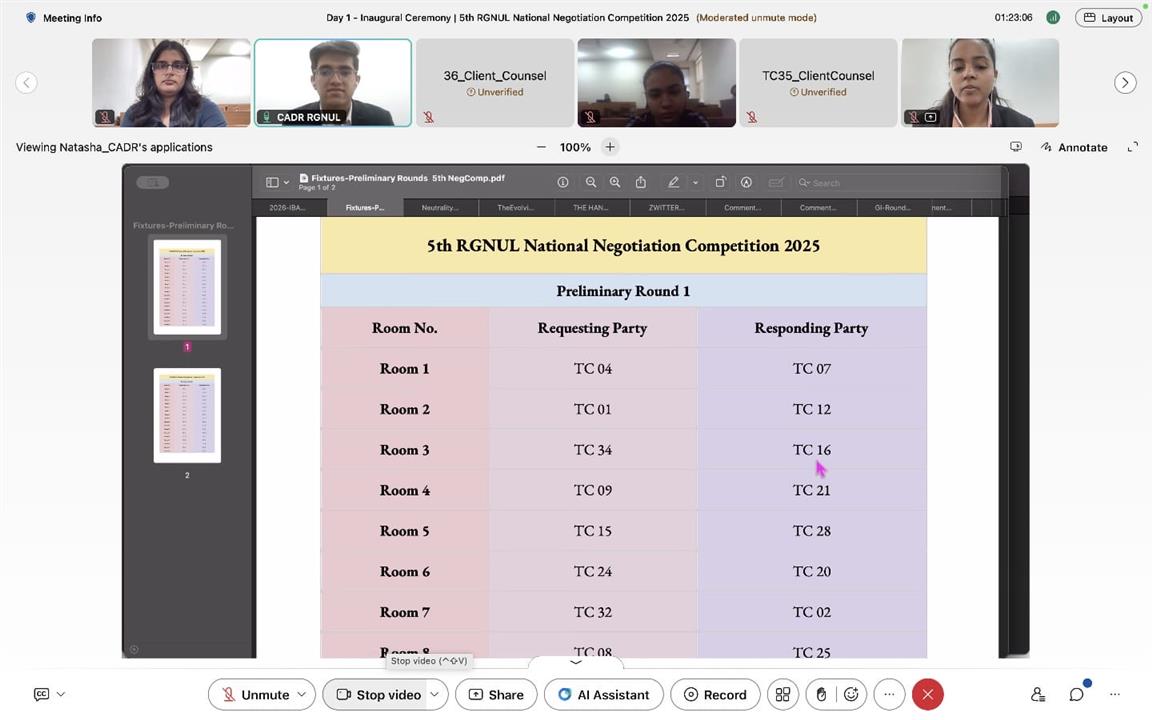Select the CADR RGNUL video thumbnail
The height and width of the screenshot is (720, 1152).
333,83
